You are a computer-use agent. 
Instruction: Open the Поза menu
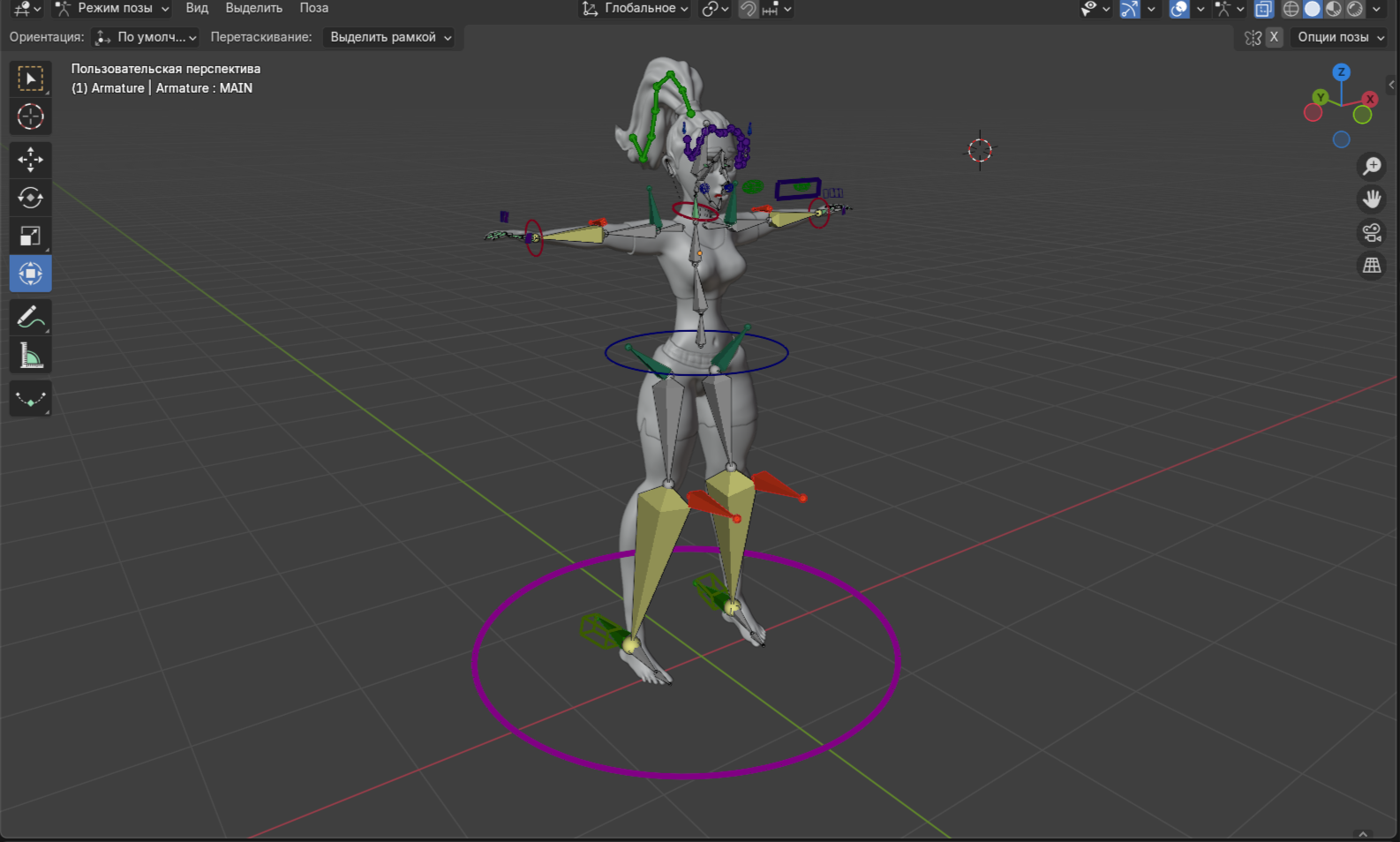pyautogui.click(x=313, y=9)
